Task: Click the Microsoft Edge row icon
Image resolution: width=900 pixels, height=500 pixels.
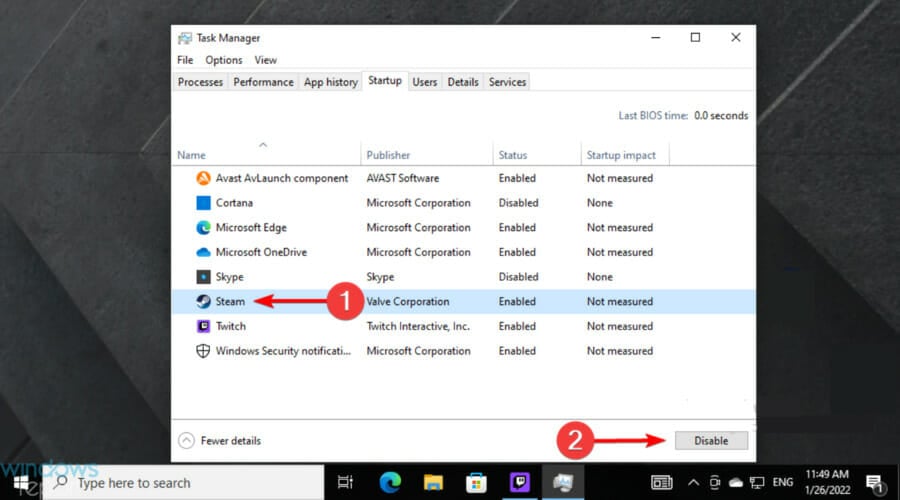Action: 203,227
